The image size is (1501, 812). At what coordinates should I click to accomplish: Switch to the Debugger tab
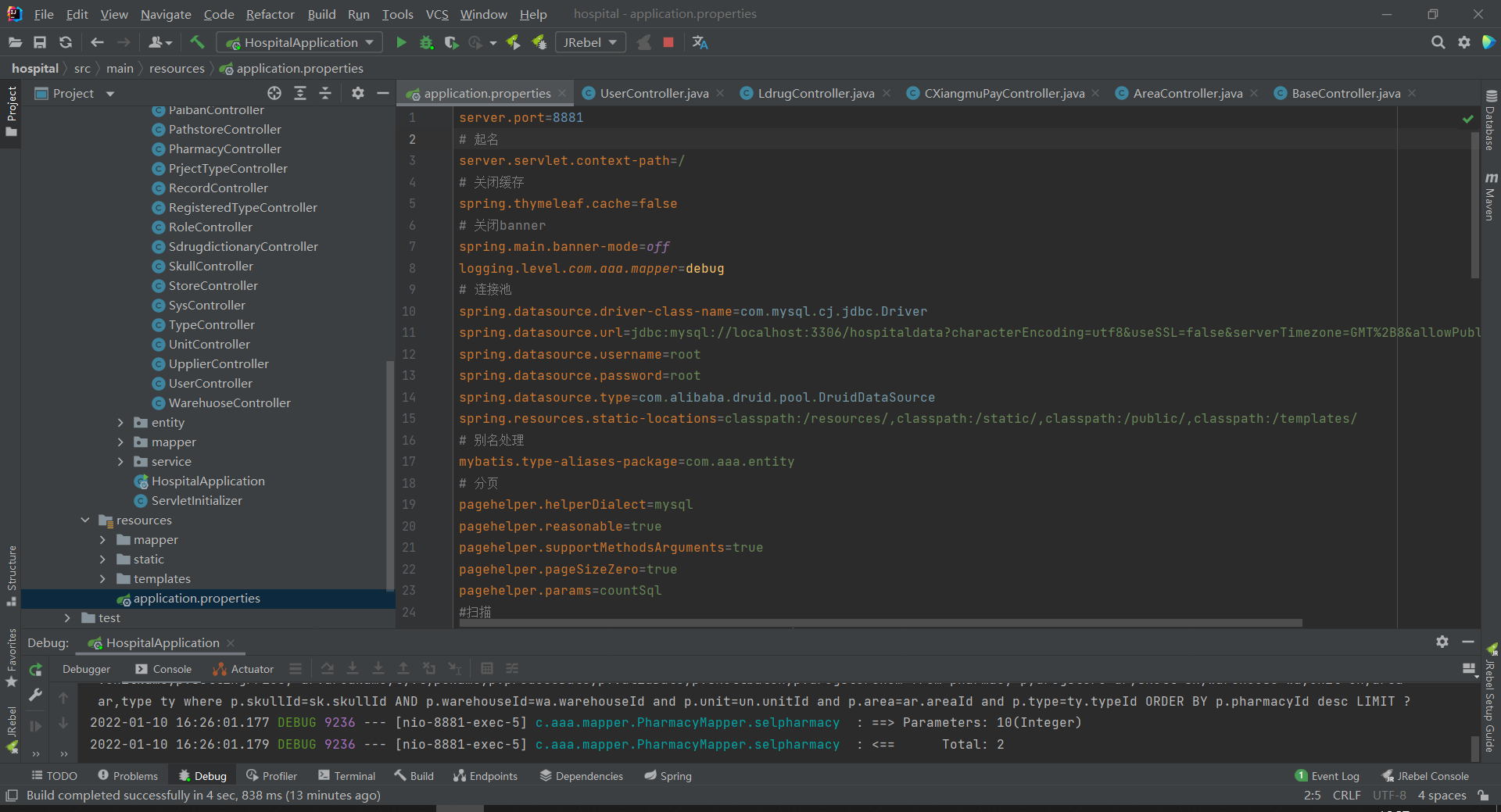[x=86, y=669]
